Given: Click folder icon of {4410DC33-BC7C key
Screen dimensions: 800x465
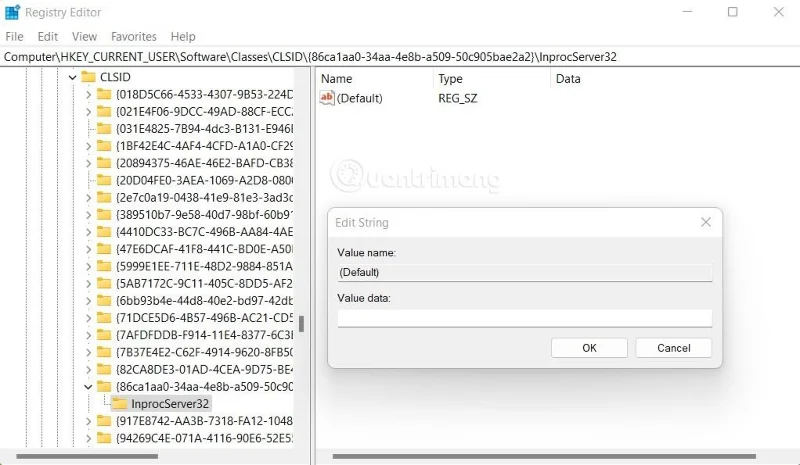Looking at the screenshot, I should coord(104,232).
